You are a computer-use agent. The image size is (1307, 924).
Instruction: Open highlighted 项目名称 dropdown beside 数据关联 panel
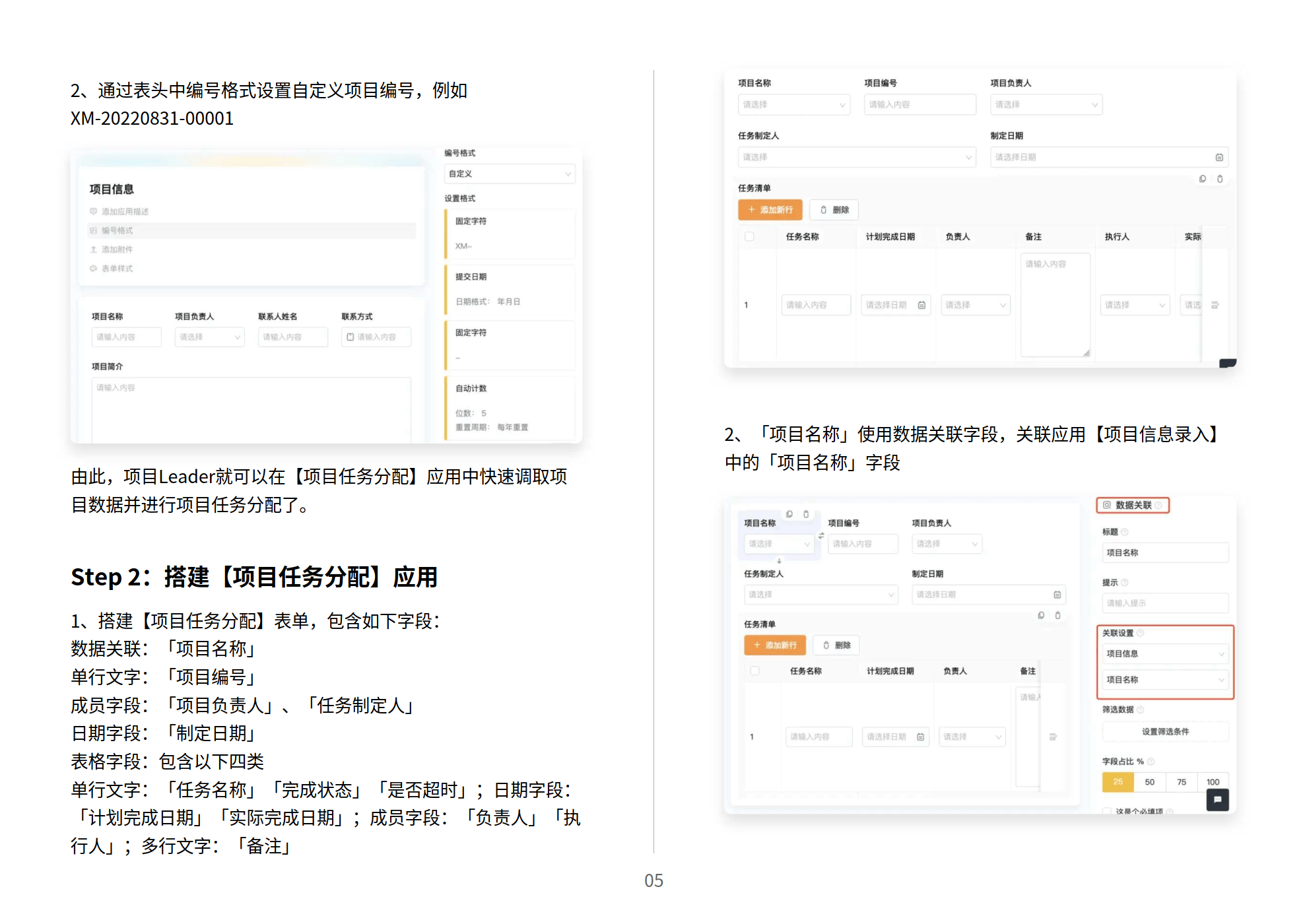779,544
